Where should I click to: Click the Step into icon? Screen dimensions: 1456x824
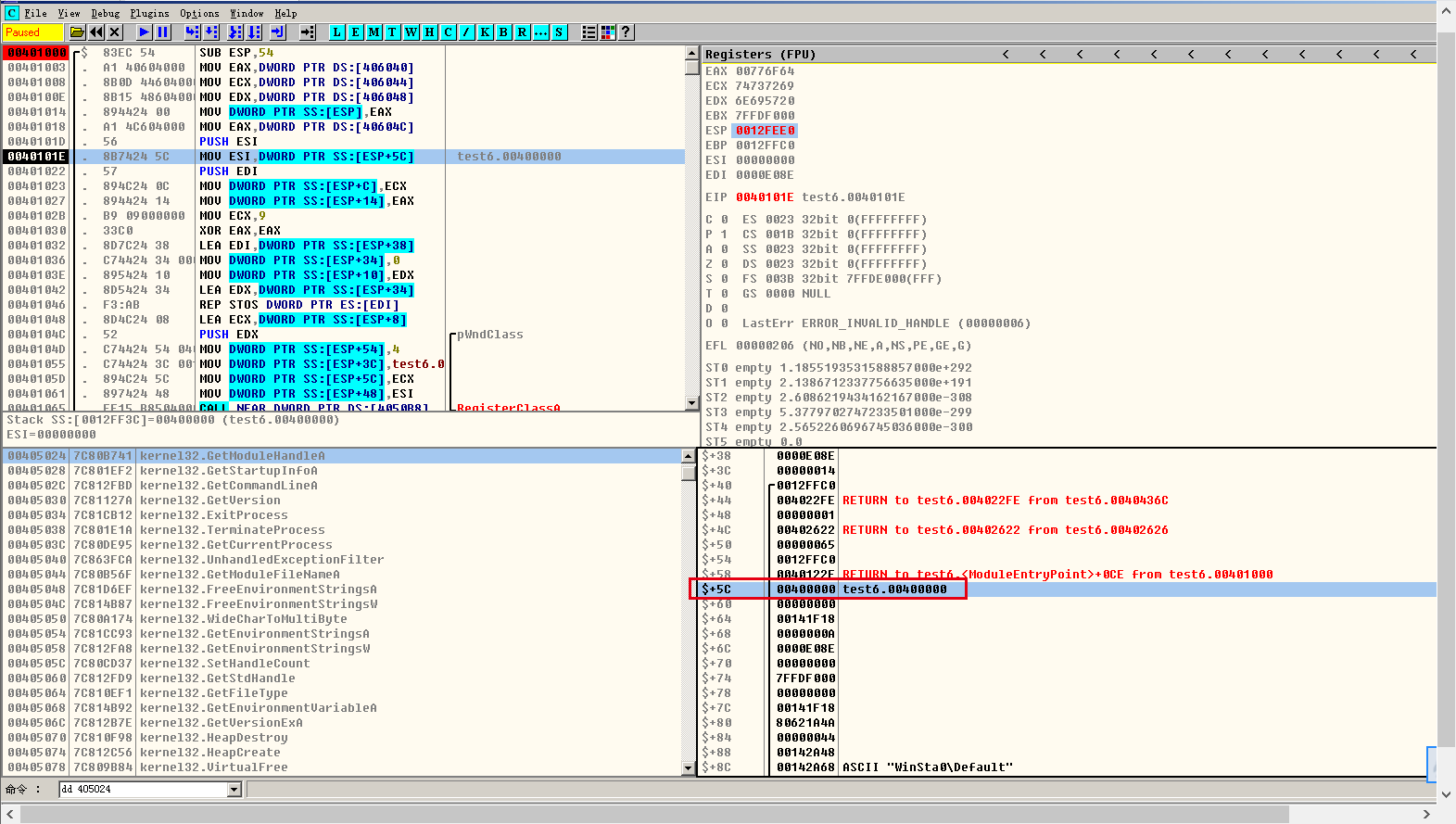click(x=192, y=32)
